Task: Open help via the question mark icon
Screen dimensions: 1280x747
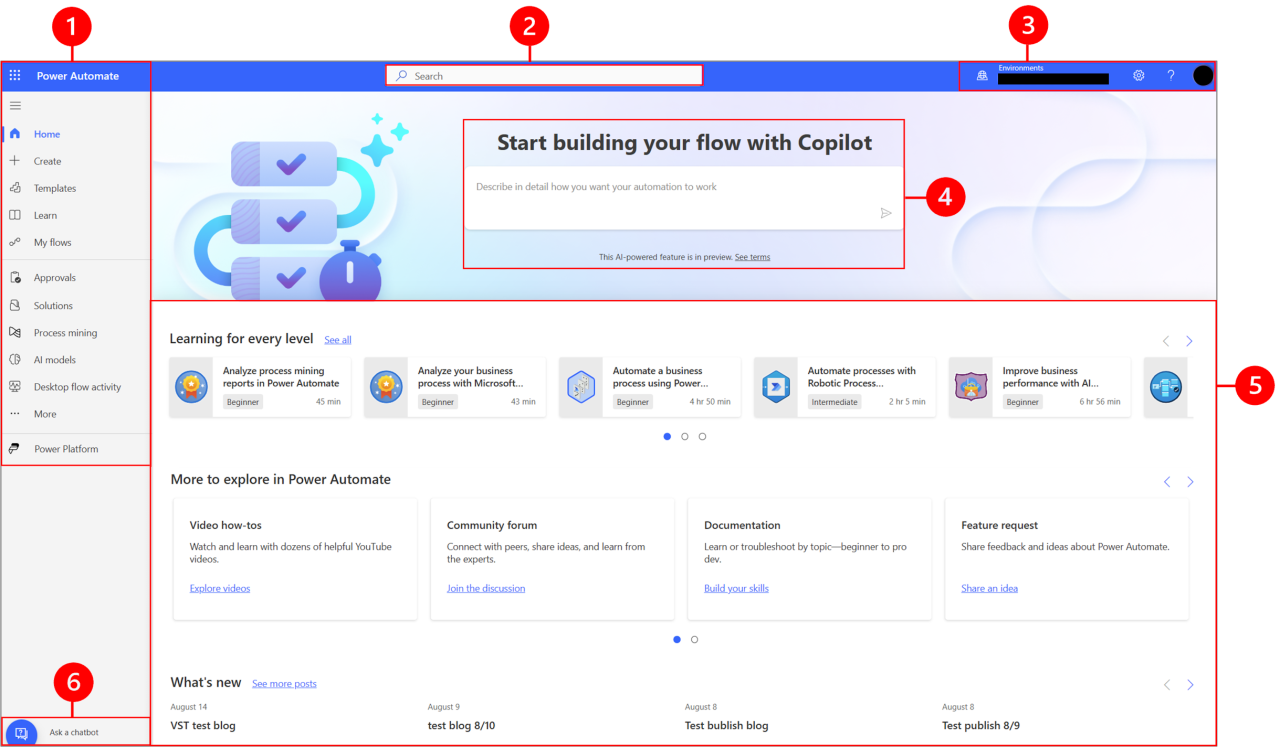Action: pos(1170,75)
